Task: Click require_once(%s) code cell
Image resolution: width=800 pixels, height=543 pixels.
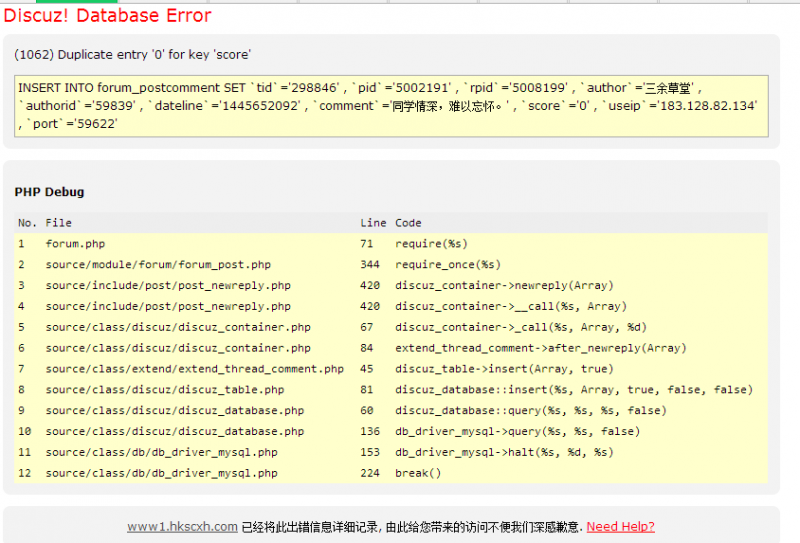Action: [x=448, y=265]
